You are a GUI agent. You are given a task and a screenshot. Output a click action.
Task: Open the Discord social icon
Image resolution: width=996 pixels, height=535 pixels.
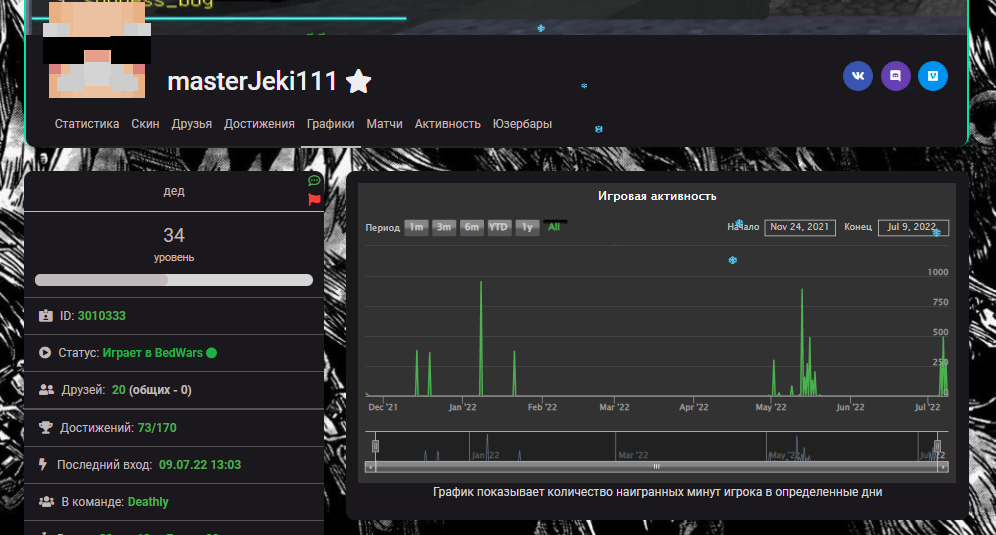[895, 76]
